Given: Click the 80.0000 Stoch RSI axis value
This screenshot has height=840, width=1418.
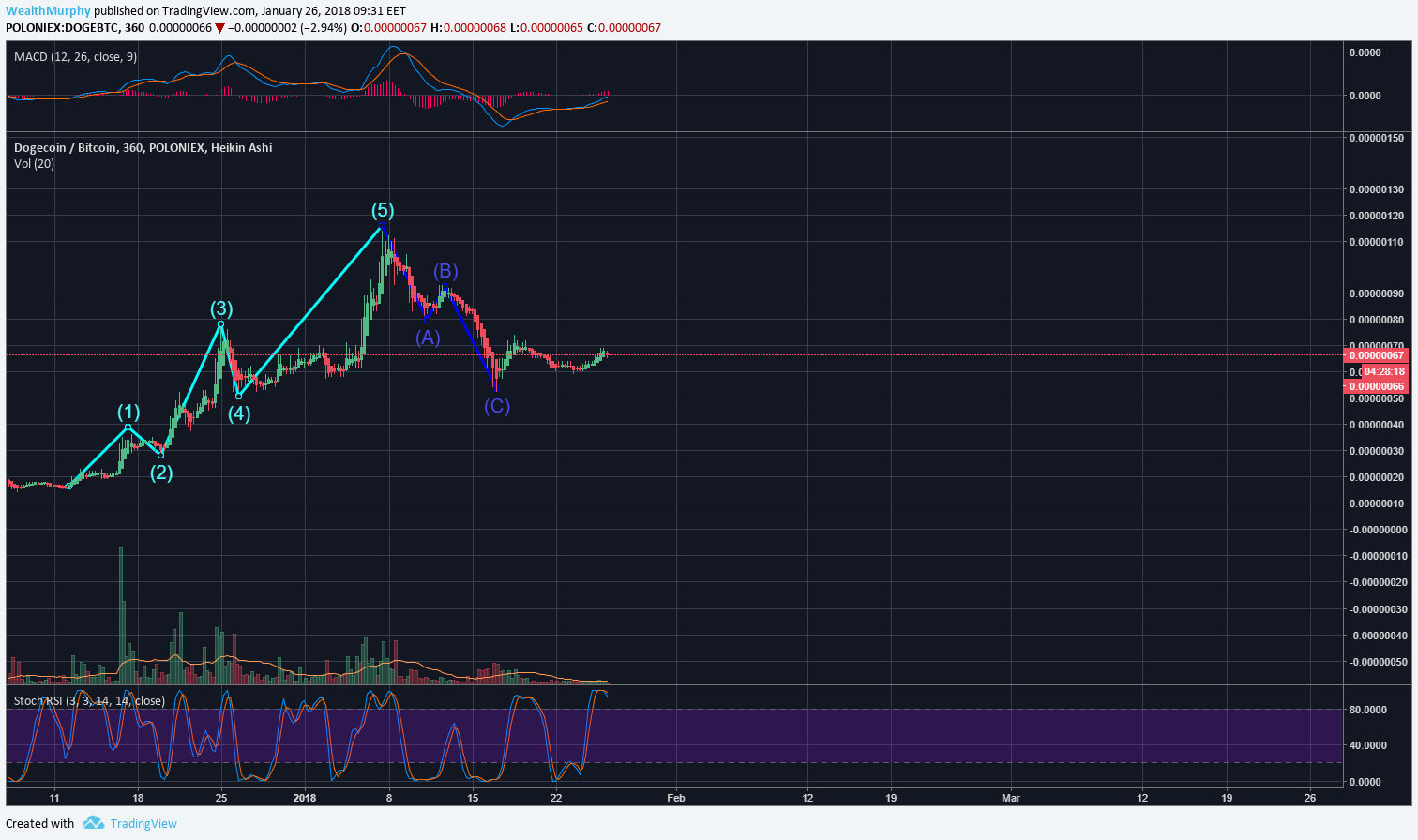Looking at the screenshot, I should click(x=1367, y=710).
